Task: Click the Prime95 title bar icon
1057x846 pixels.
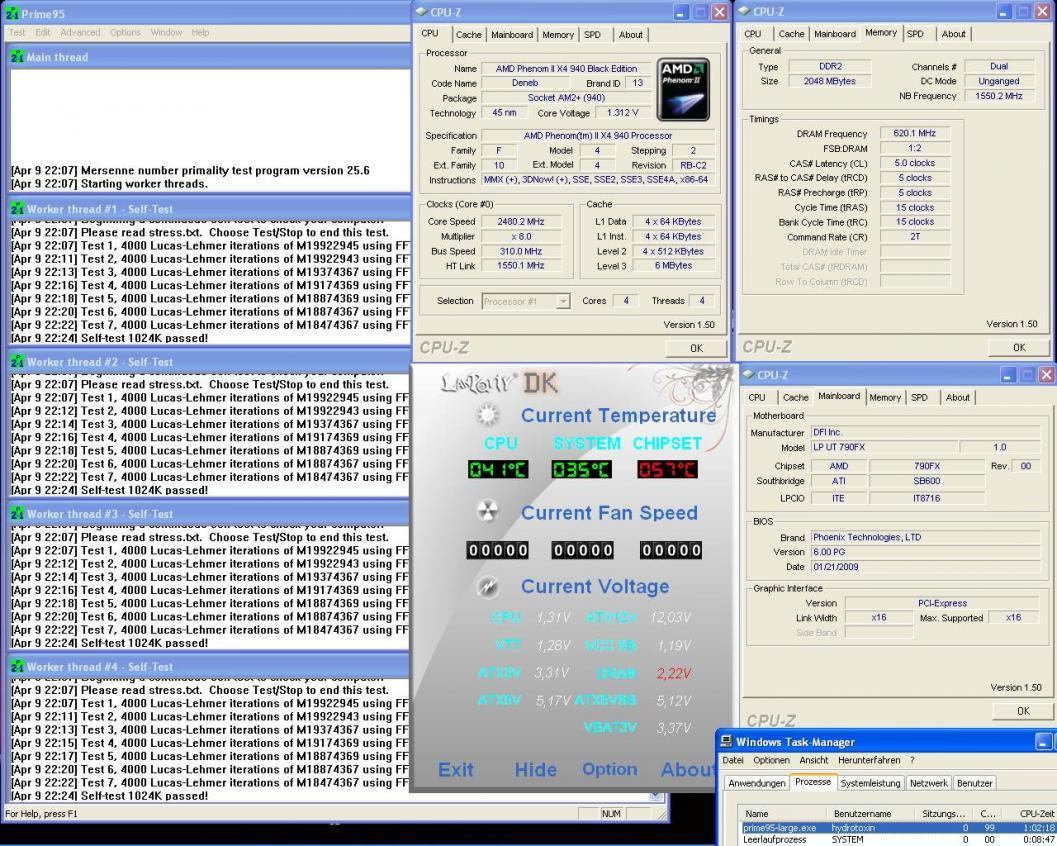Action: pos(12,13)
